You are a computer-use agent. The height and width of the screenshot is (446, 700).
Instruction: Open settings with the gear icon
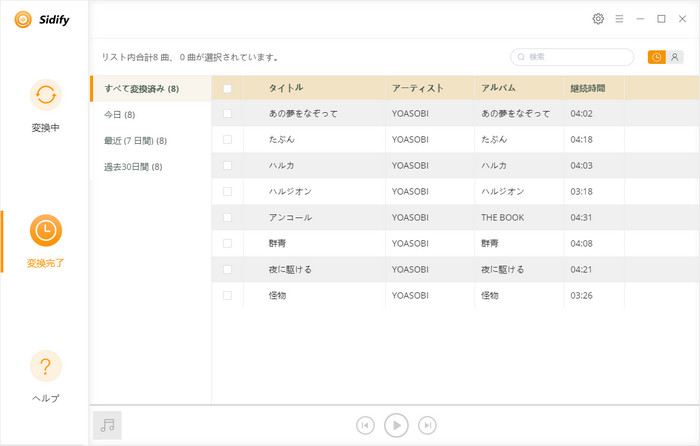[x=598, y=19]
